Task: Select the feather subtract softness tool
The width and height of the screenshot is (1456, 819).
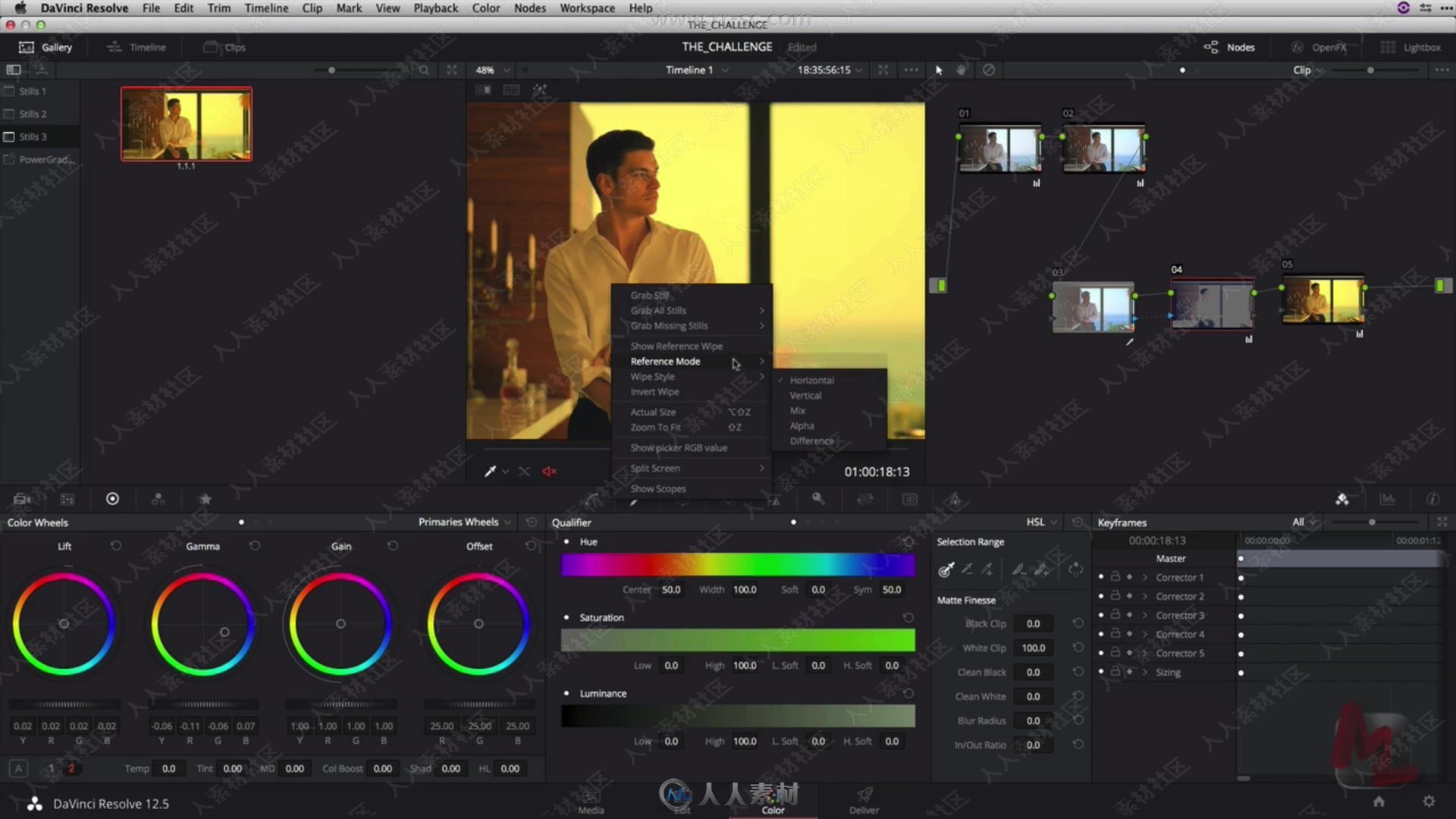Action: (x=1018, y=570)
